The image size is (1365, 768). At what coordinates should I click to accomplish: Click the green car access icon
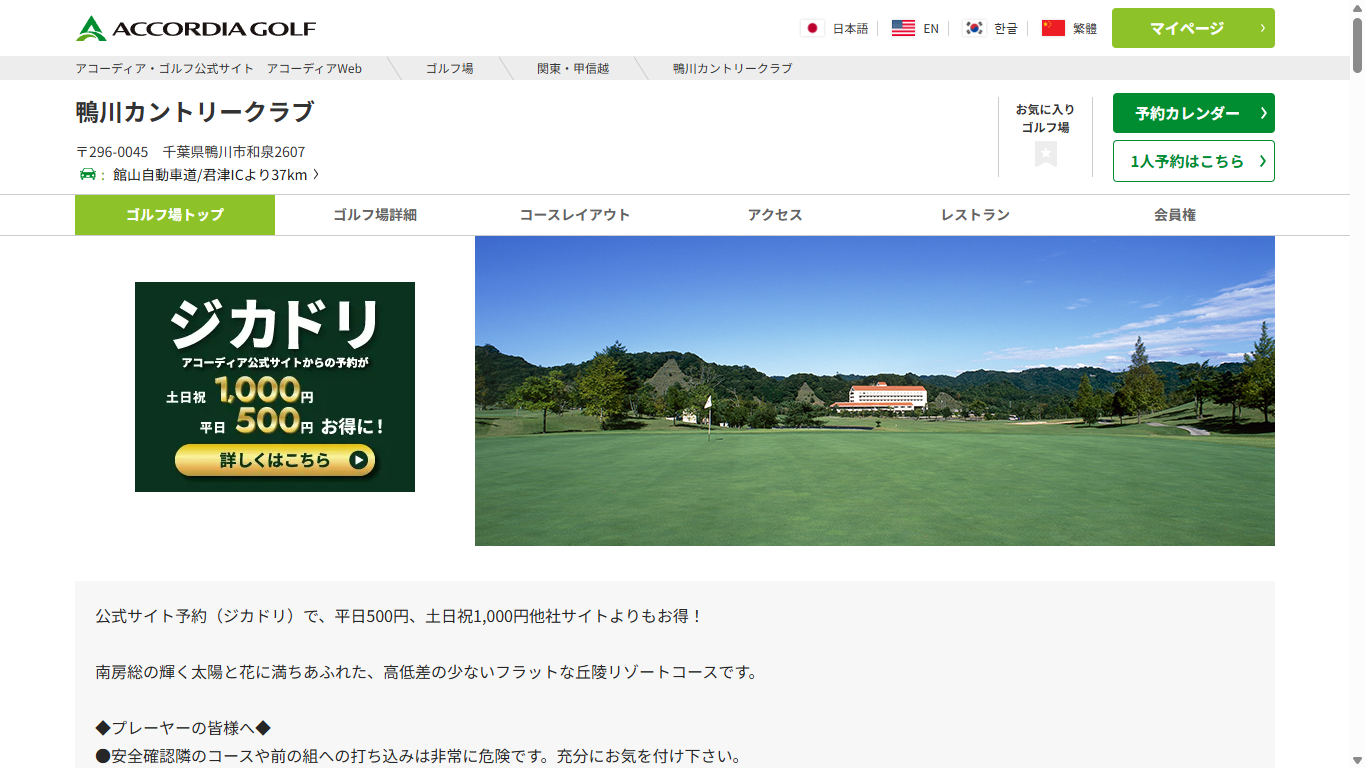(x=88, y=174)
